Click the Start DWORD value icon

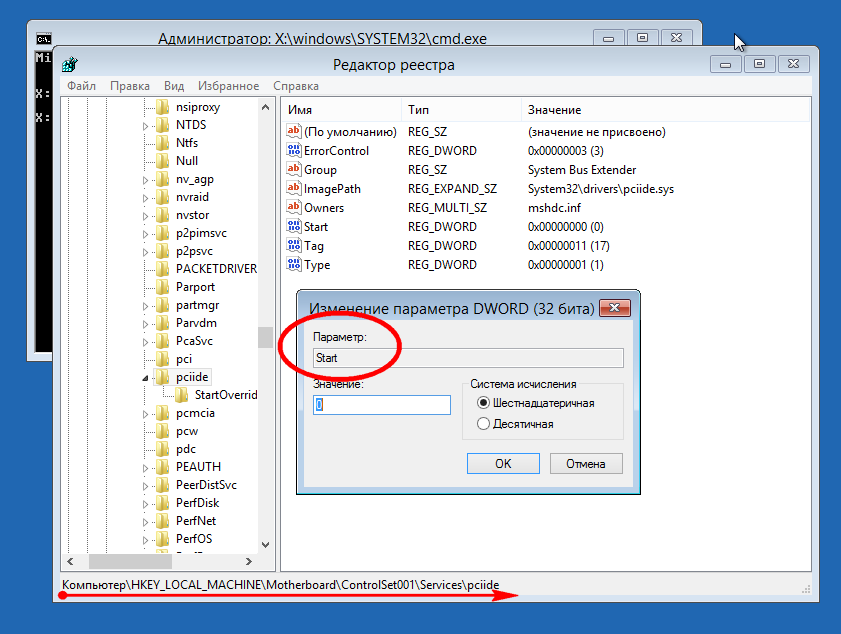(x=293, y=226)
